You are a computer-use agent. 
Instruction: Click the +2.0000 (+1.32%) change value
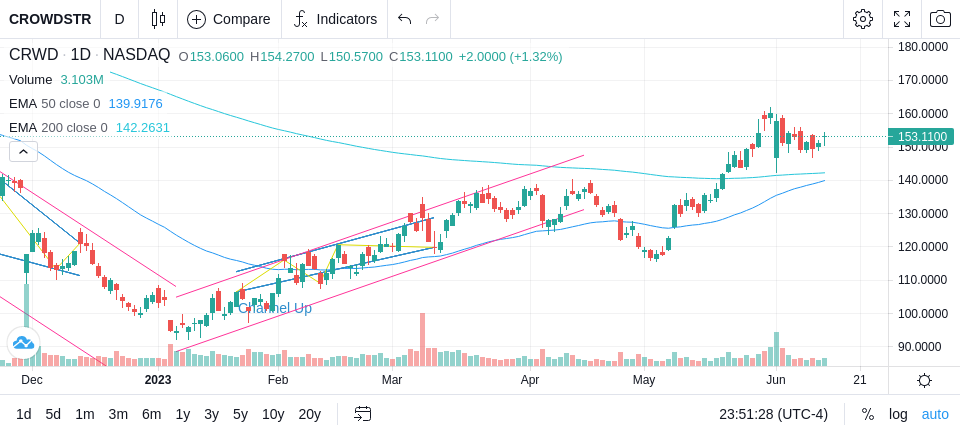pyautogui.click(x=510, y=57)
